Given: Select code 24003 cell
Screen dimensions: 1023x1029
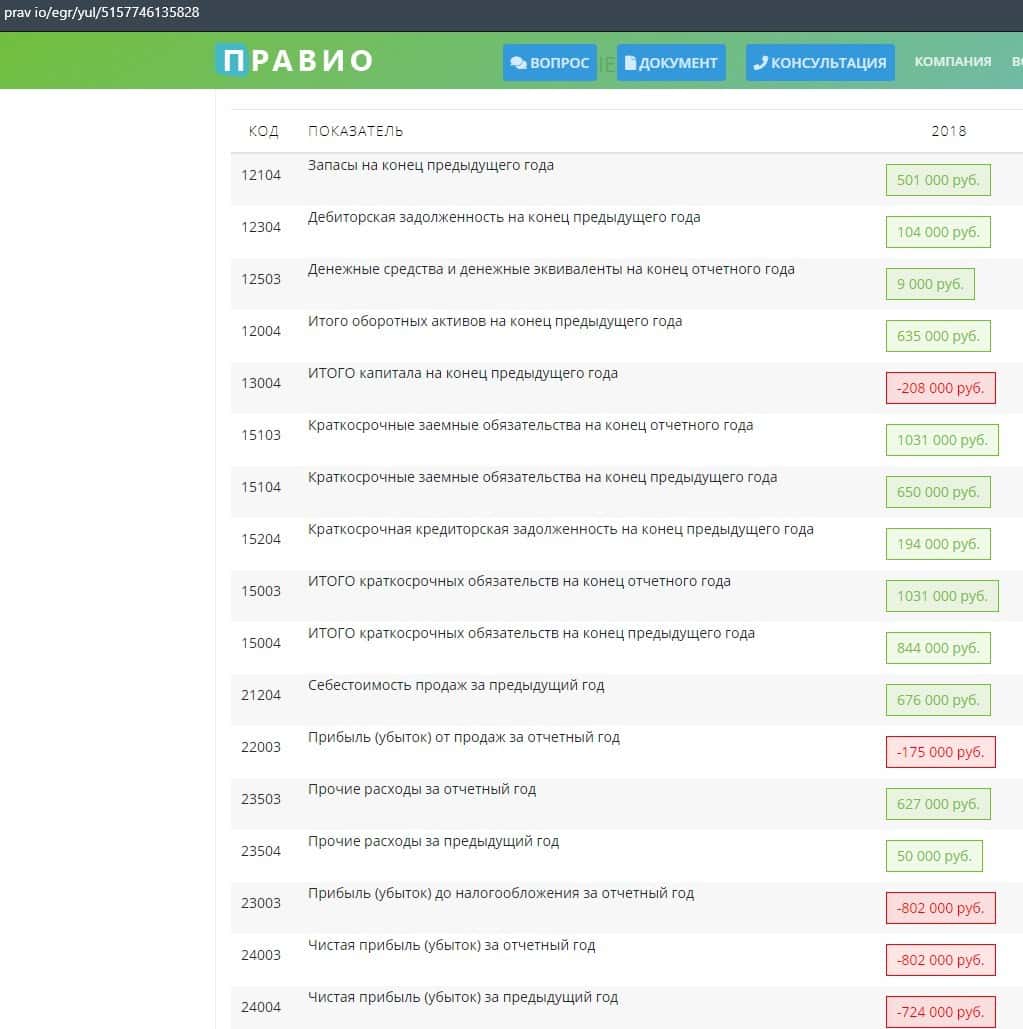Looking at the screenshot, I should click(261, 955).
